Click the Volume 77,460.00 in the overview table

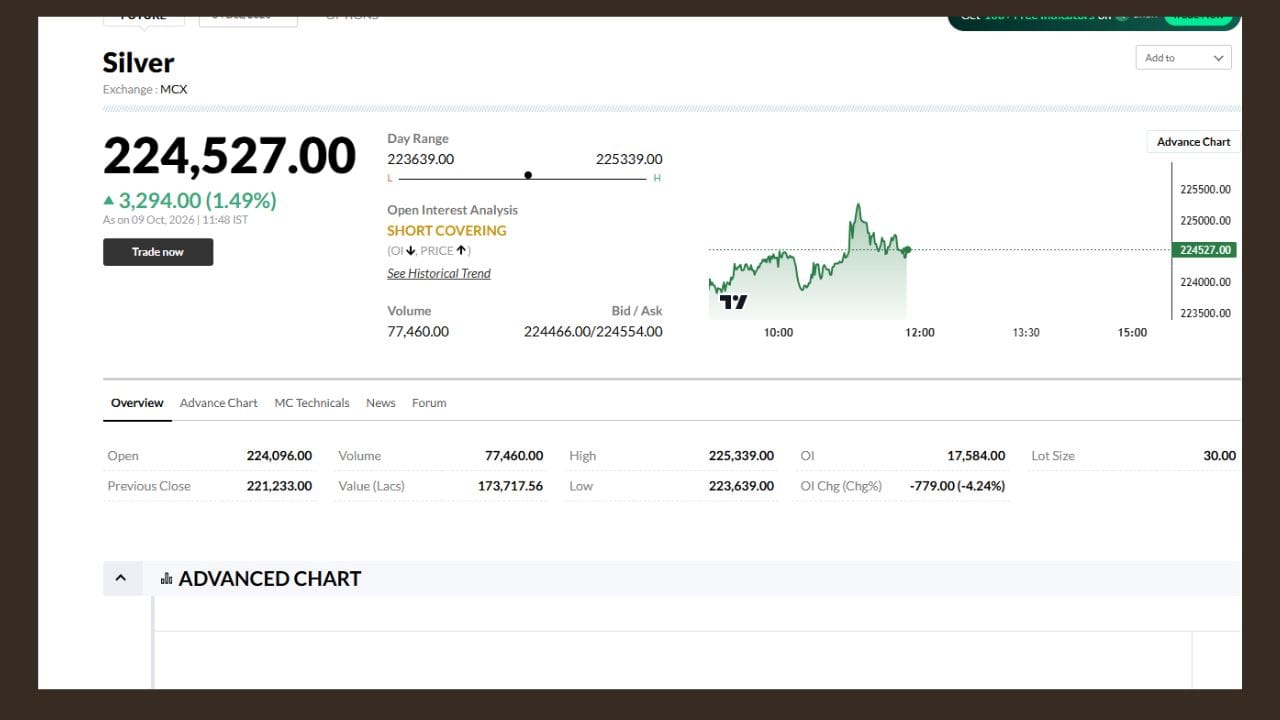(514, 456)
